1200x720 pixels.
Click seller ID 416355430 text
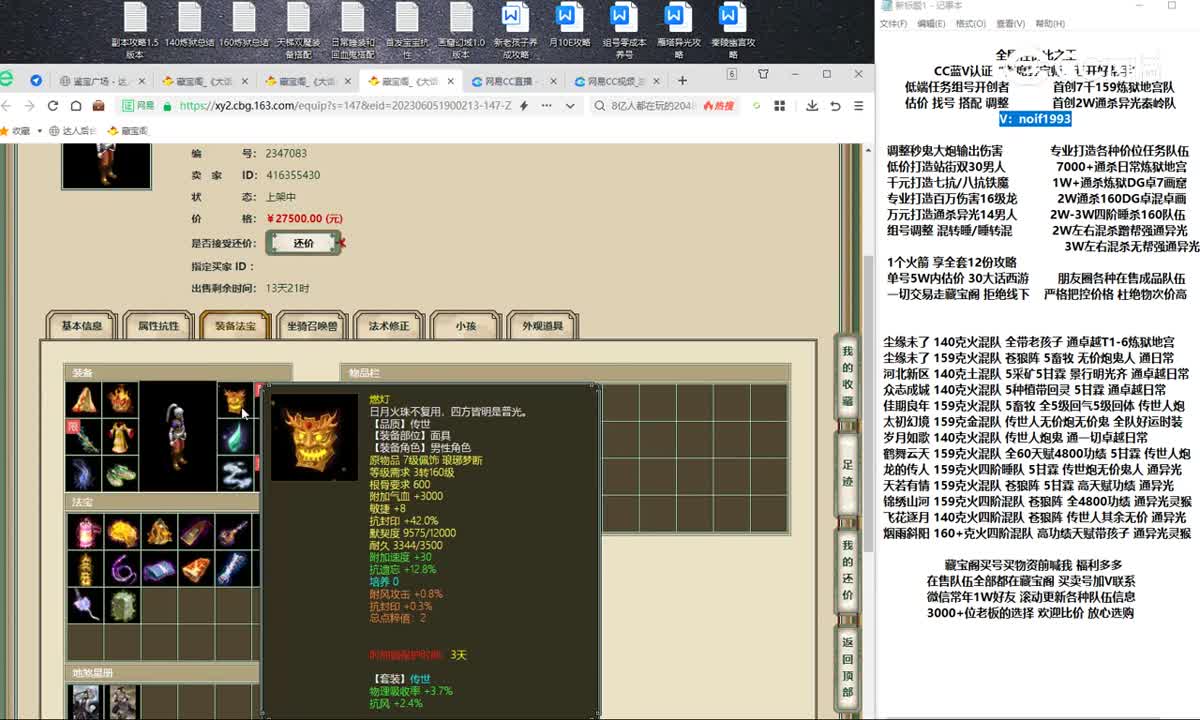tap(293, 175)
